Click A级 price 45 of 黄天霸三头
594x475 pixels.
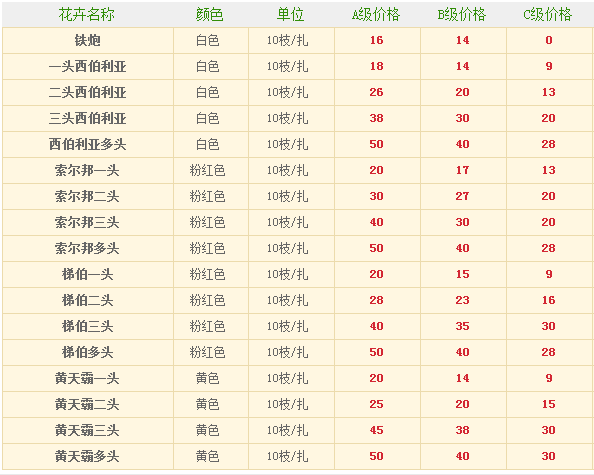(x=377, y=430)
